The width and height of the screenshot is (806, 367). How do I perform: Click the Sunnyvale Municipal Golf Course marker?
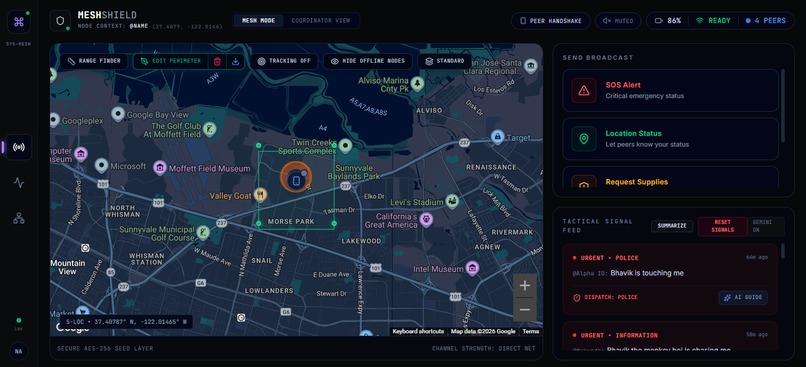(203, 233)
